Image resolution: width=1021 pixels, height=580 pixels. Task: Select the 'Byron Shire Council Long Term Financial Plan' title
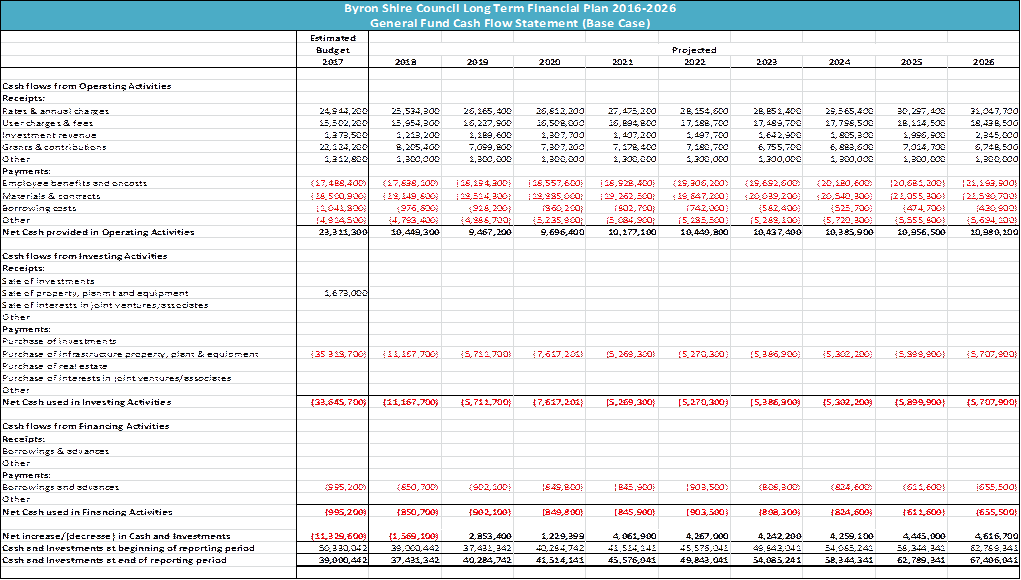pyautogui.click(x=510, y=8)
